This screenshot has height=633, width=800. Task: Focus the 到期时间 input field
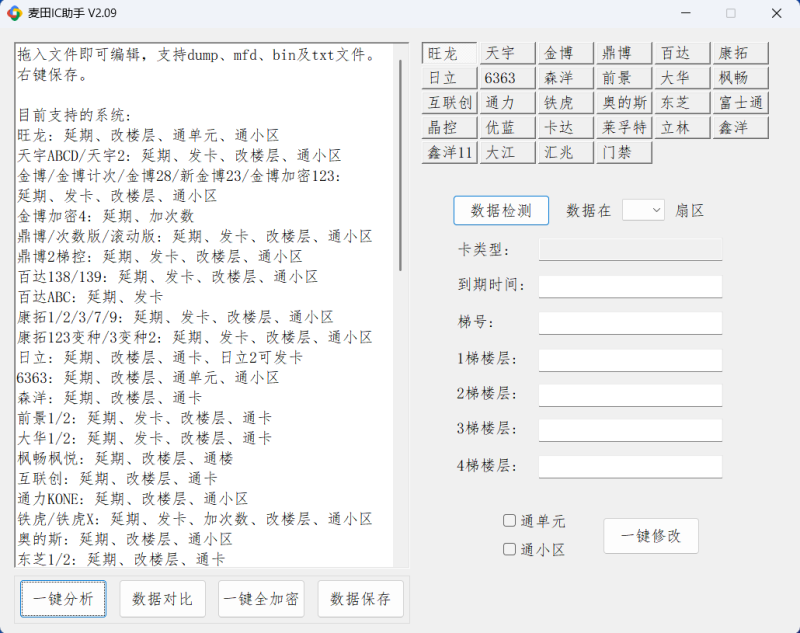pyautogui.click(x=630, y=286)
